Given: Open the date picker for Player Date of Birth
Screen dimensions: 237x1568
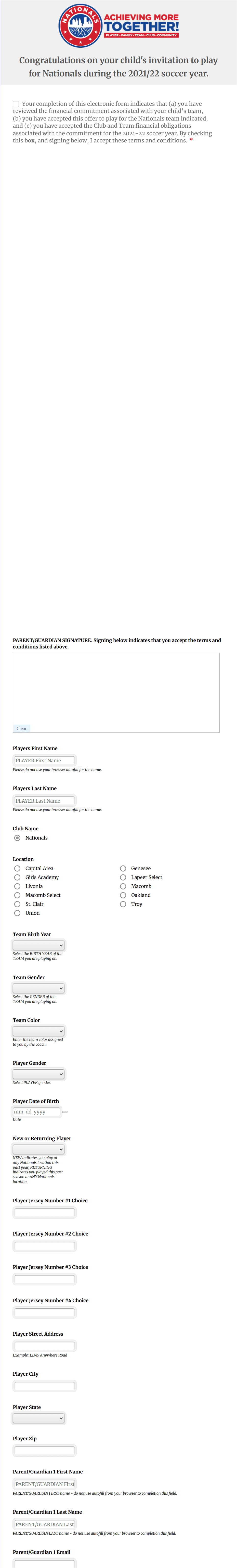Looking at the screenshot, I should (x=64, y=1112).
